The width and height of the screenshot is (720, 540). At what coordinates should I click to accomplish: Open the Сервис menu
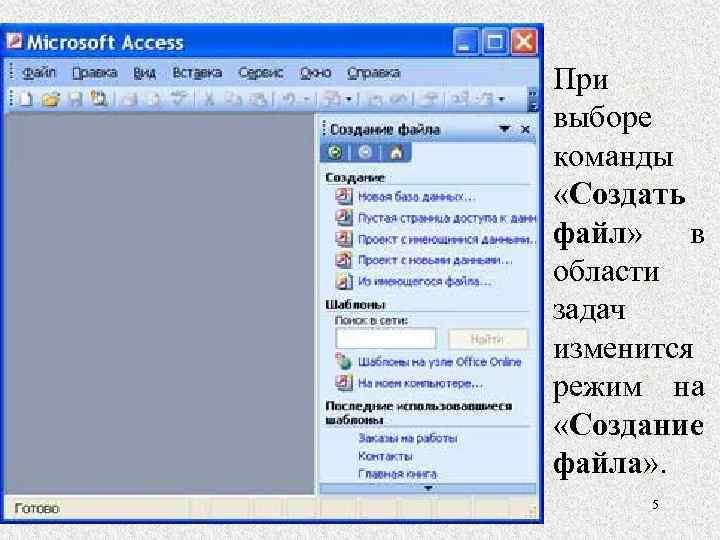260,73
